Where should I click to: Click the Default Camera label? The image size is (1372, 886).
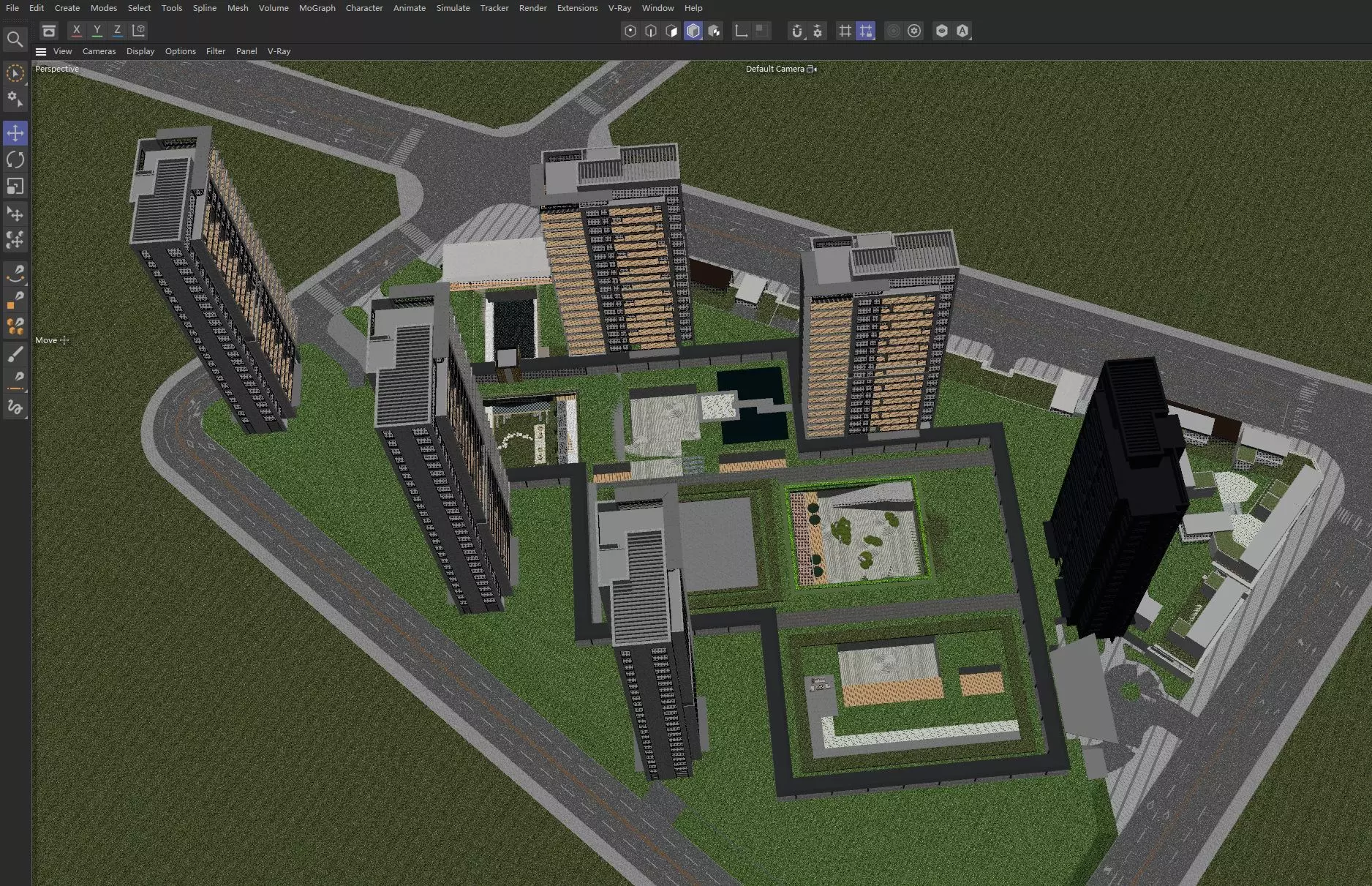774,69
